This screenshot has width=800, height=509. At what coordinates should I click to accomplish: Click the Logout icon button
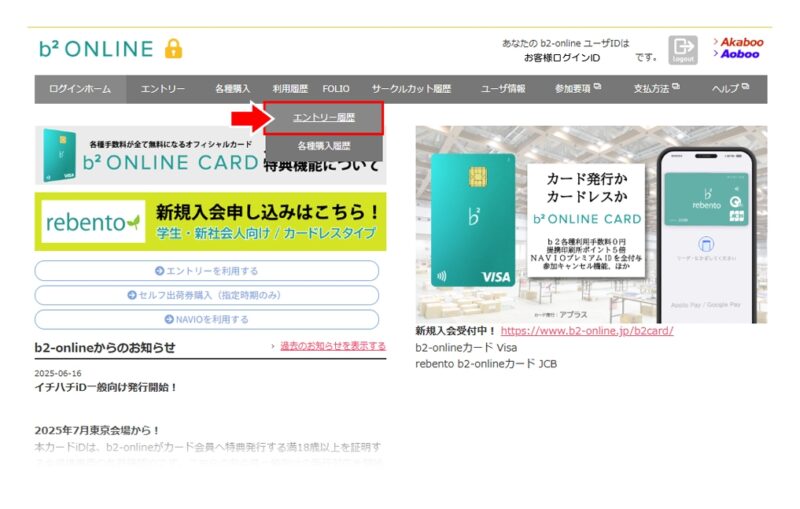pyautogui.click(x=683, y=50)
